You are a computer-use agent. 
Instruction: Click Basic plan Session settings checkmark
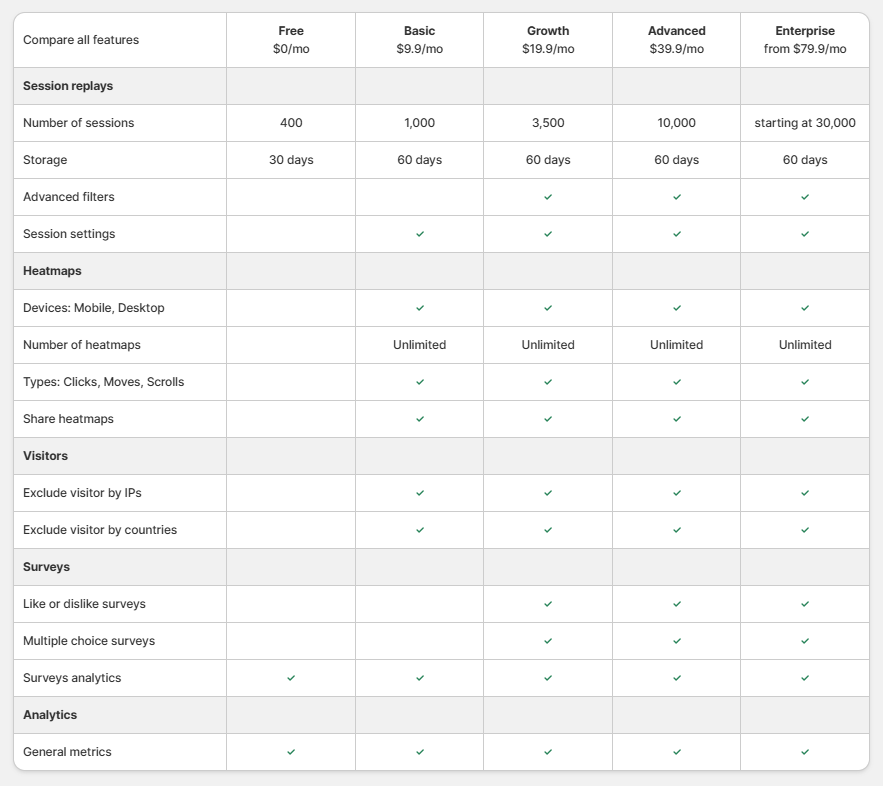pyautogui.click(x=420, y=234)
